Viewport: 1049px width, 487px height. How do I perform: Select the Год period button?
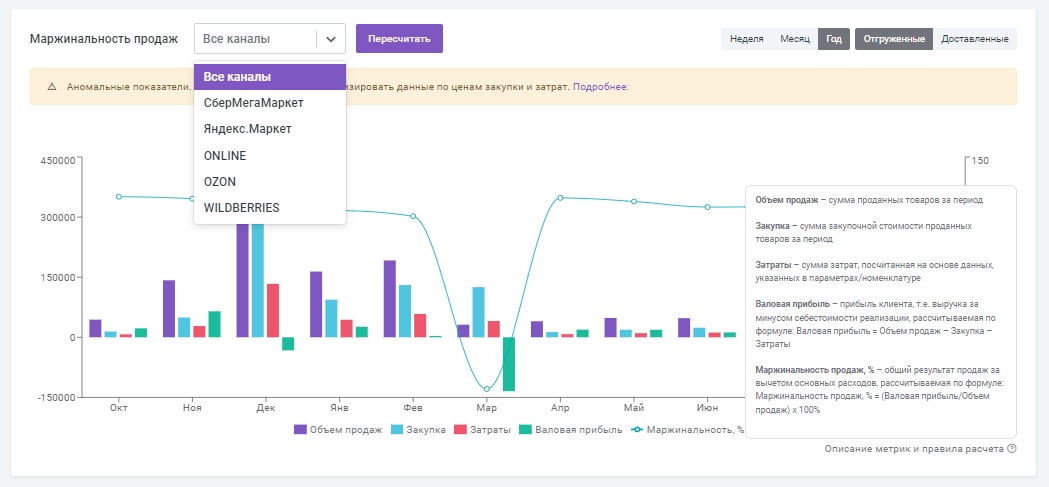(x=834, y=39)
